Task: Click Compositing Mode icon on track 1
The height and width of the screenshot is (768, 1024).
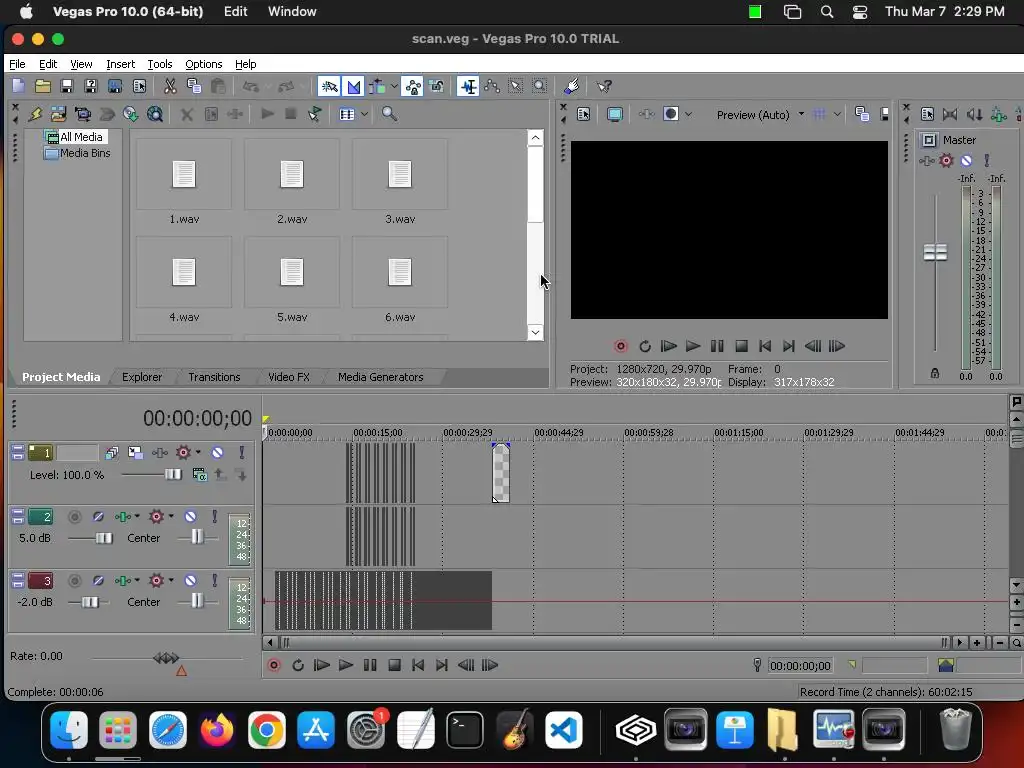Action: point(199,475)
